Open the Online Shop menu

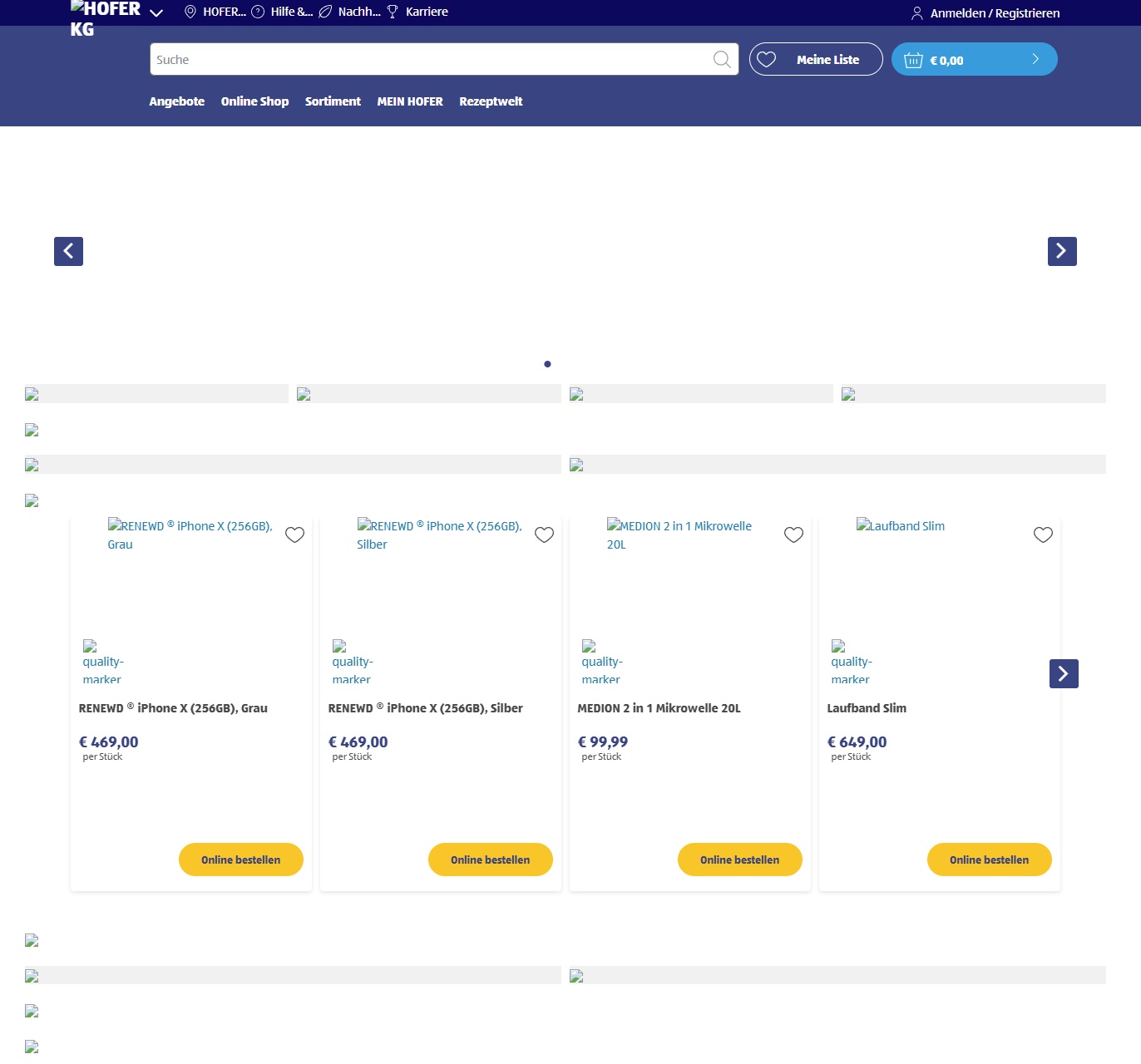pyautogui.click(x=254, y=101)
